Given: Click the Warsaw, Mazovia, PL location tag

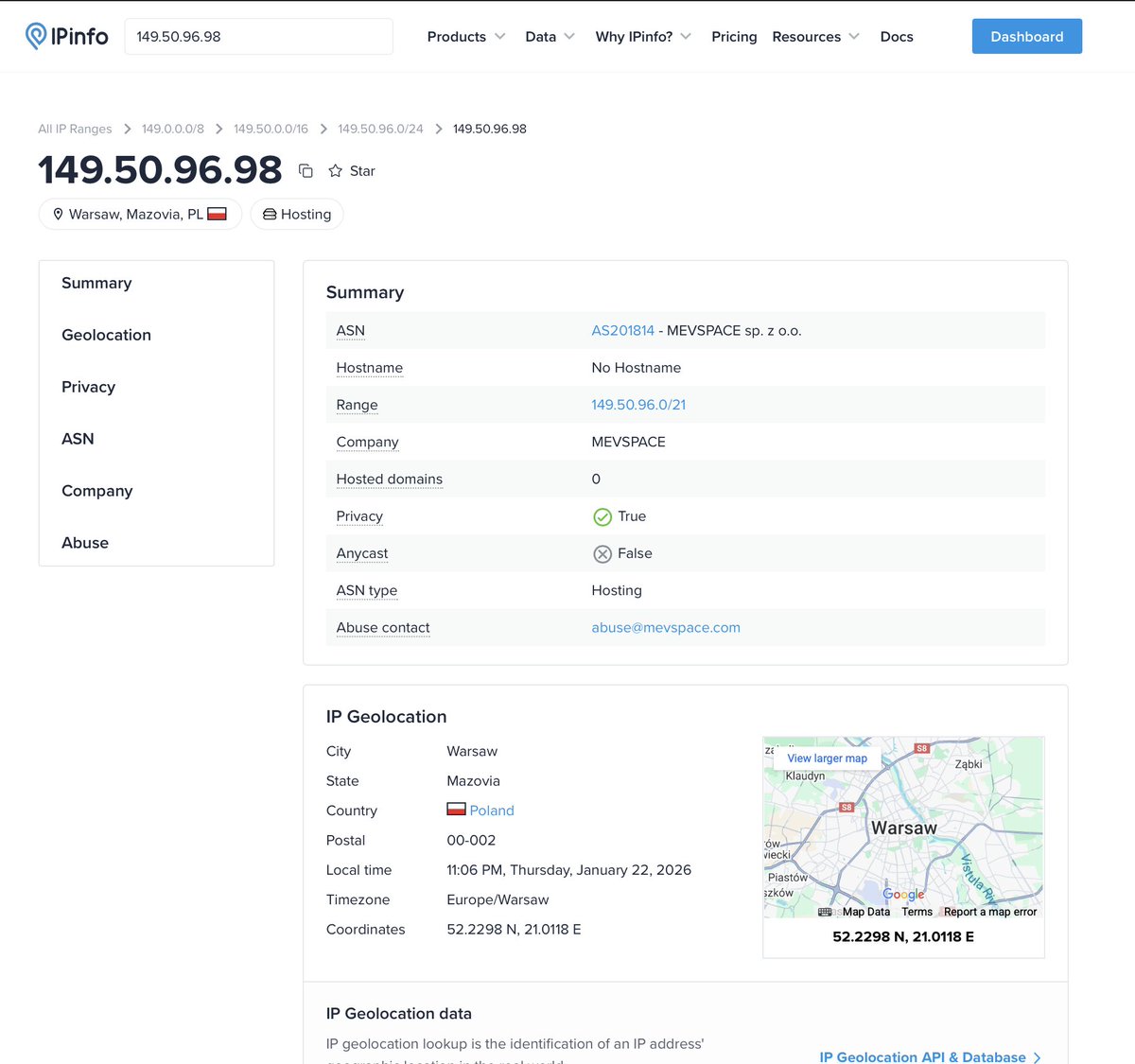Looking at the screenshot, I should pyautogui.click(x=140, y=215).
